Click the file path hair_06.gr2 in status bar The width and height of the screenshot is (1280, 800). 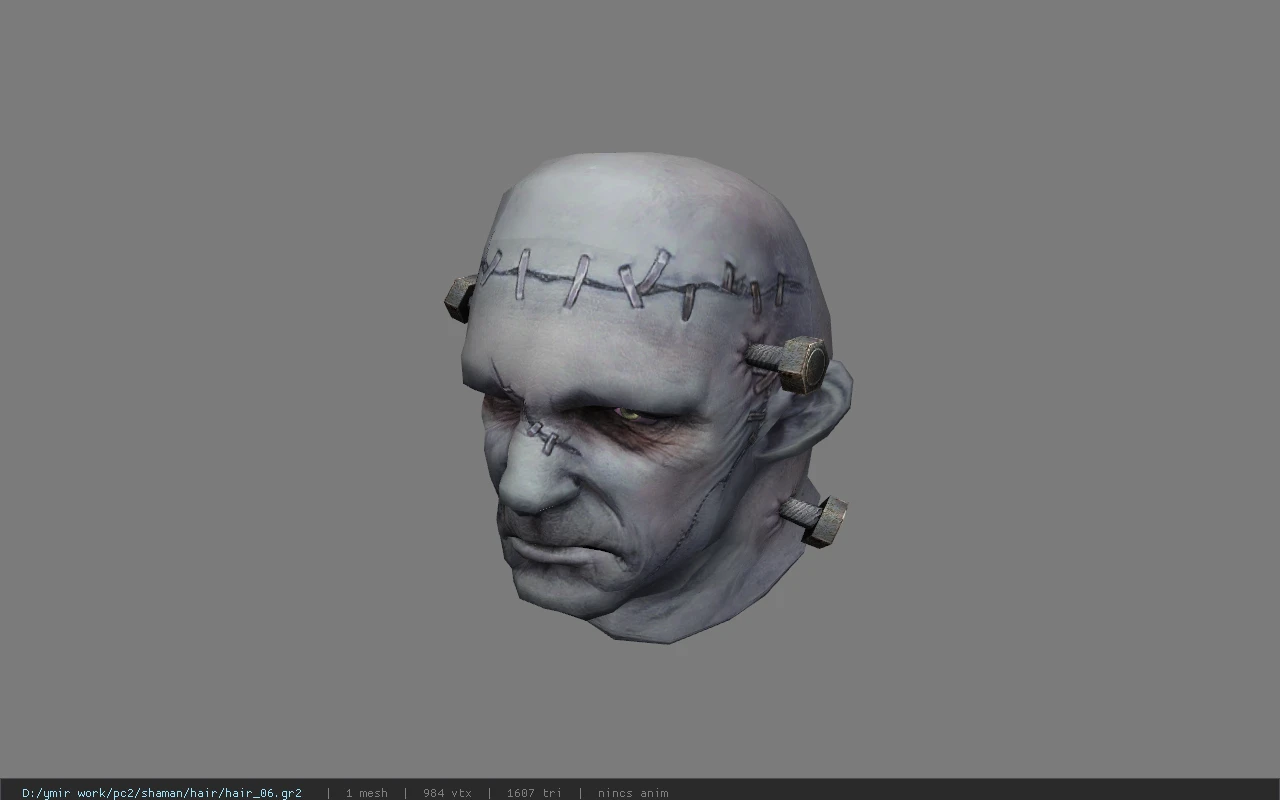click(x=162, y=793)
